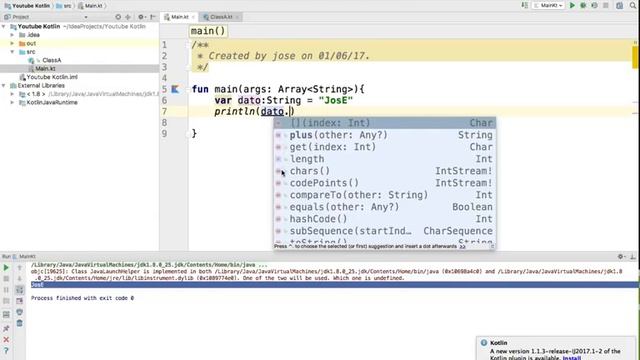
Task: Choose equals(other: Any?) suggestion
Action: click(x=385, y=207)
